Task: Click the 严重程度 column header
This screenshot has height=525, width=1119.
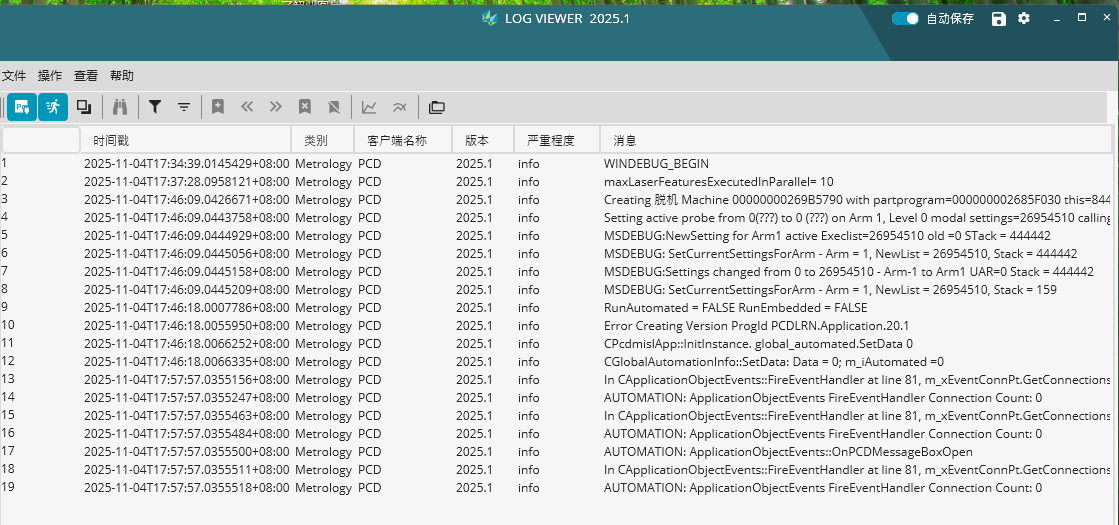Action: click(x=551, y=141)
